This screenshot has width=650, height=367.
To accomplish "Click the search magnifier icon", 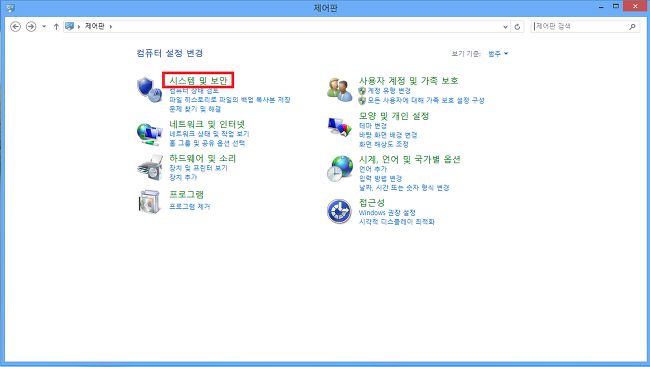I will click(632, 27).
